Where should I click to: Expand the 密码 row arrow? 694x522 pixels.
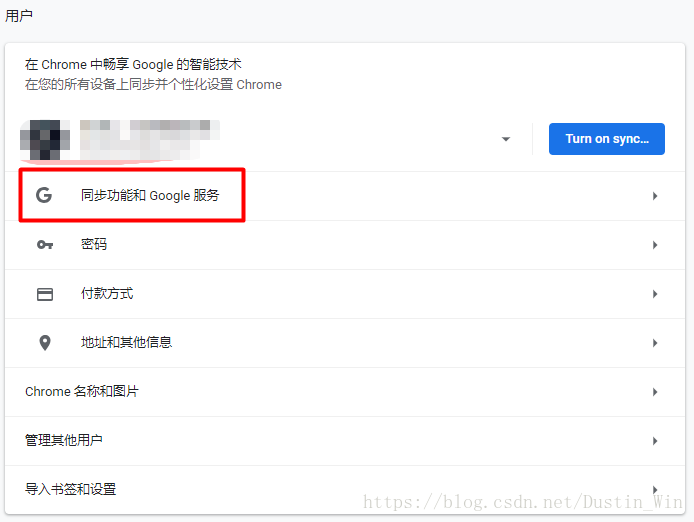tap(655, 245)
